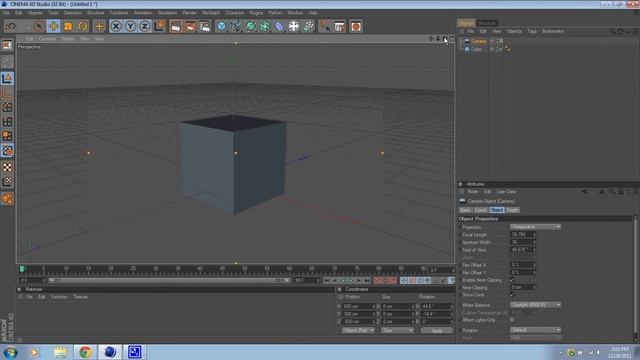Click the timeline preview range slider
Screen dimensions: 640x360
pos(170,280)
